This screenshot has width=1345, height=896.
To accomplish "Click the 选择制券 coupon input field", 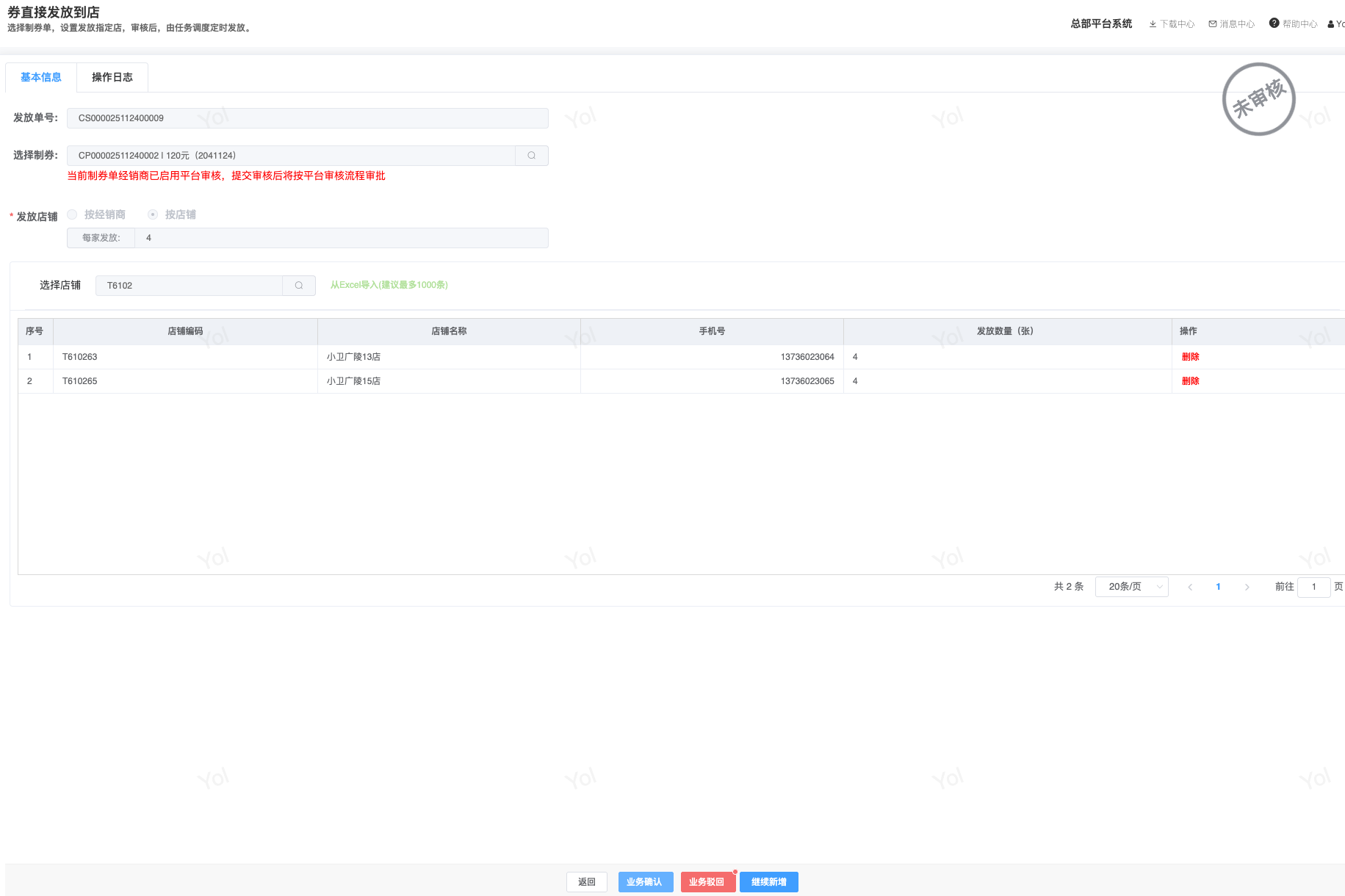I will (x=292, y=156).
